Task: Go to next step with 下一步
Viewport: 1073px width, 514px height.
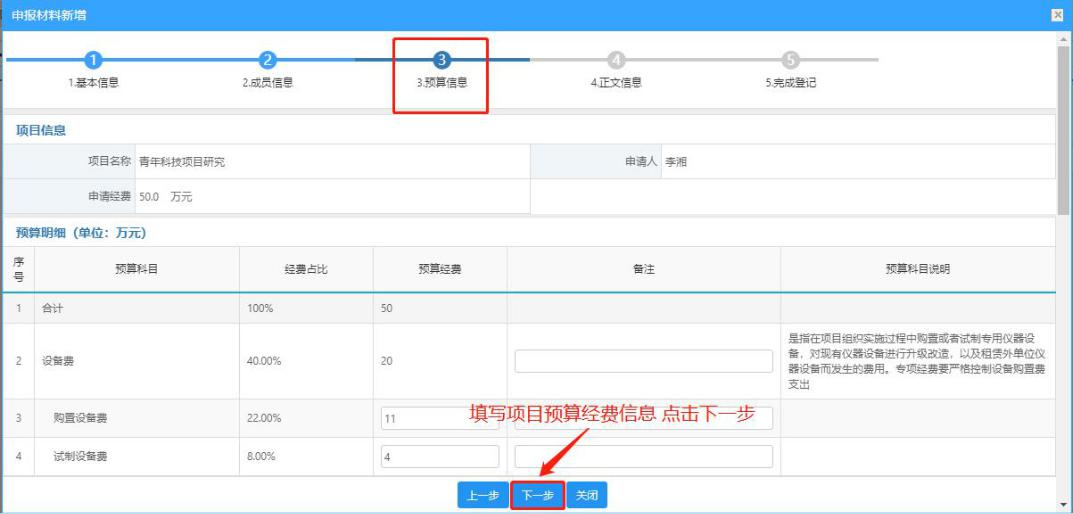Action: point(537,495)
